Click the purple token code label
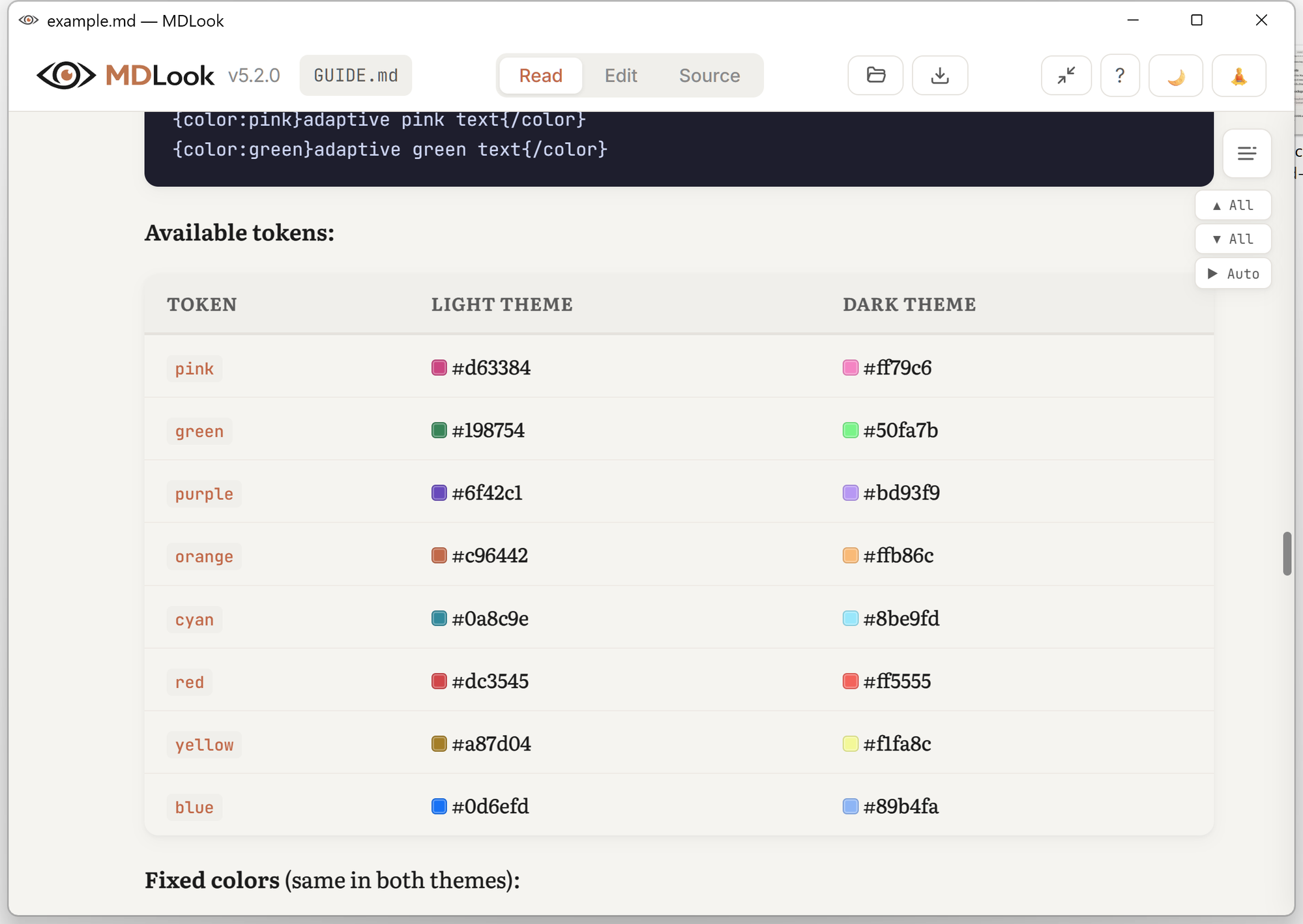 click(204, 494)
